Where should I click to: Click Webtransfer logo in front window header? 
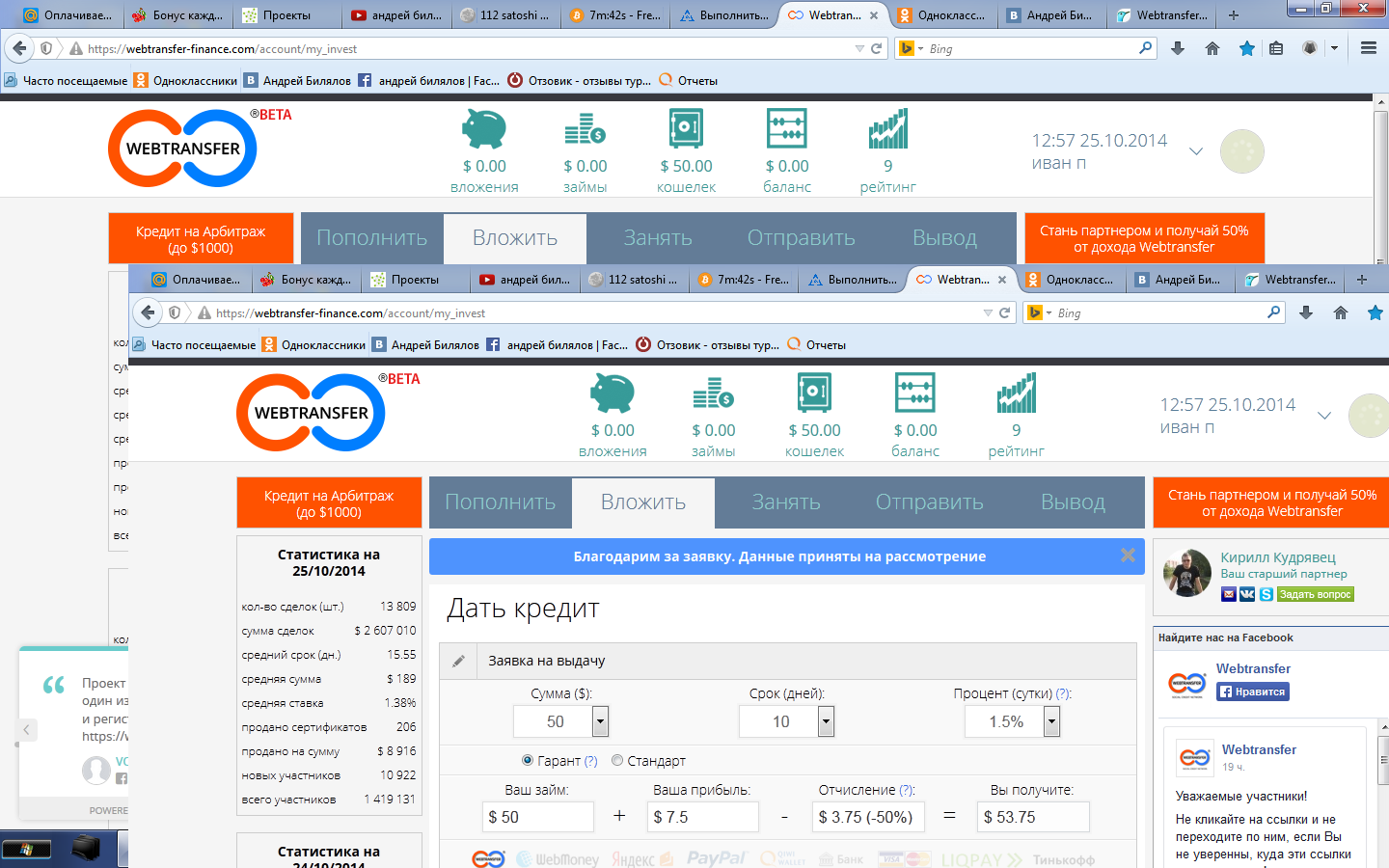311,413
